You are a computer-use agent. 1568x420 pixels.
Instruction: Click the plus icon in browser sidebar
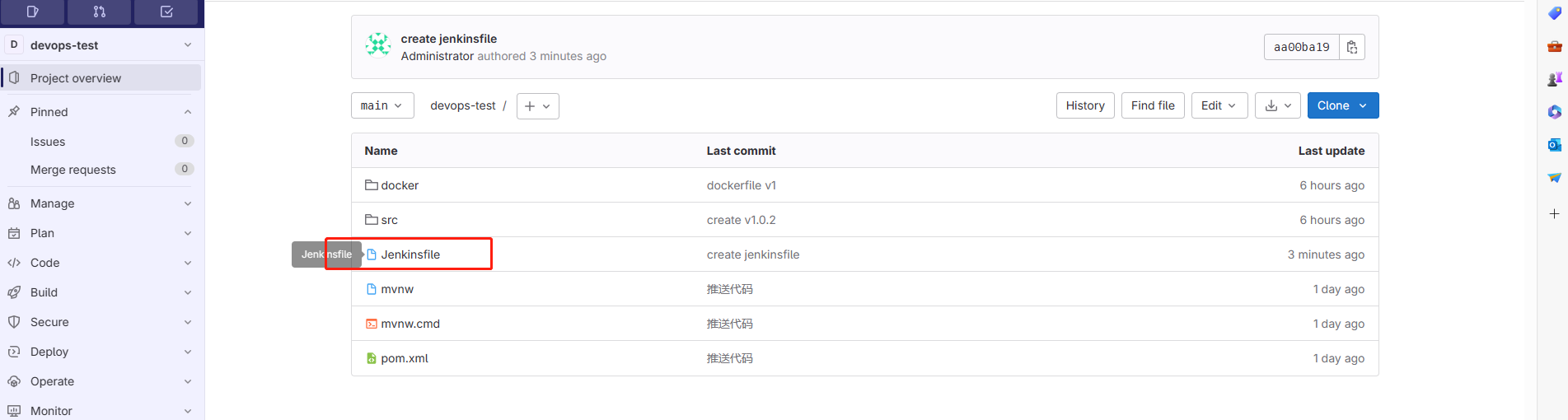(x=1554, y=214)
